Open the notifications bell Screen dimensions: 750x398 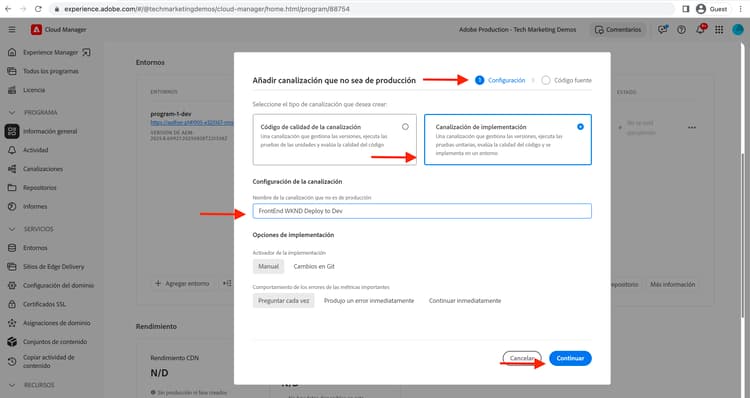pos(700,30)
